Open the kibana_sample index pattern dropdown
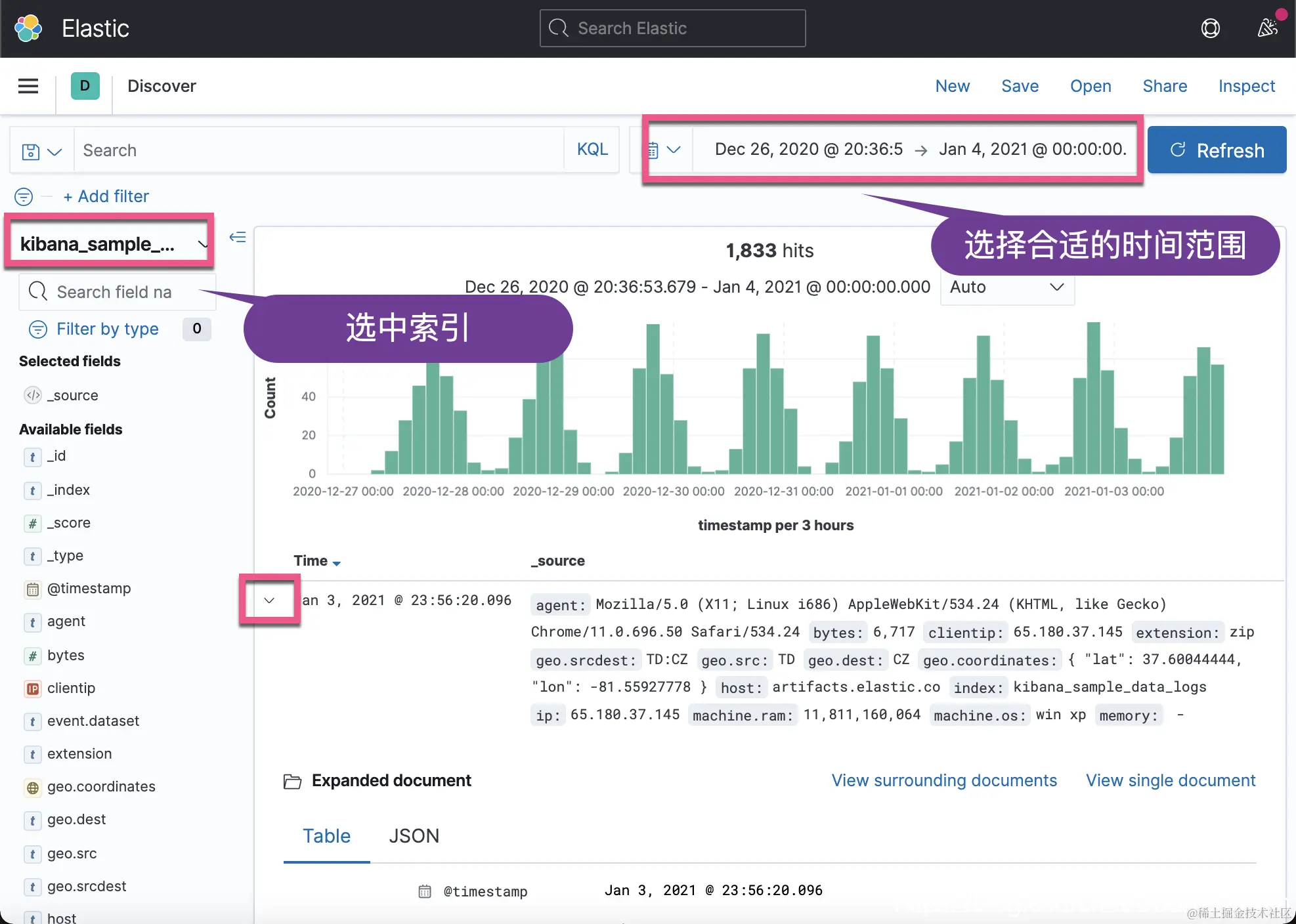 [x=110, y=244]
